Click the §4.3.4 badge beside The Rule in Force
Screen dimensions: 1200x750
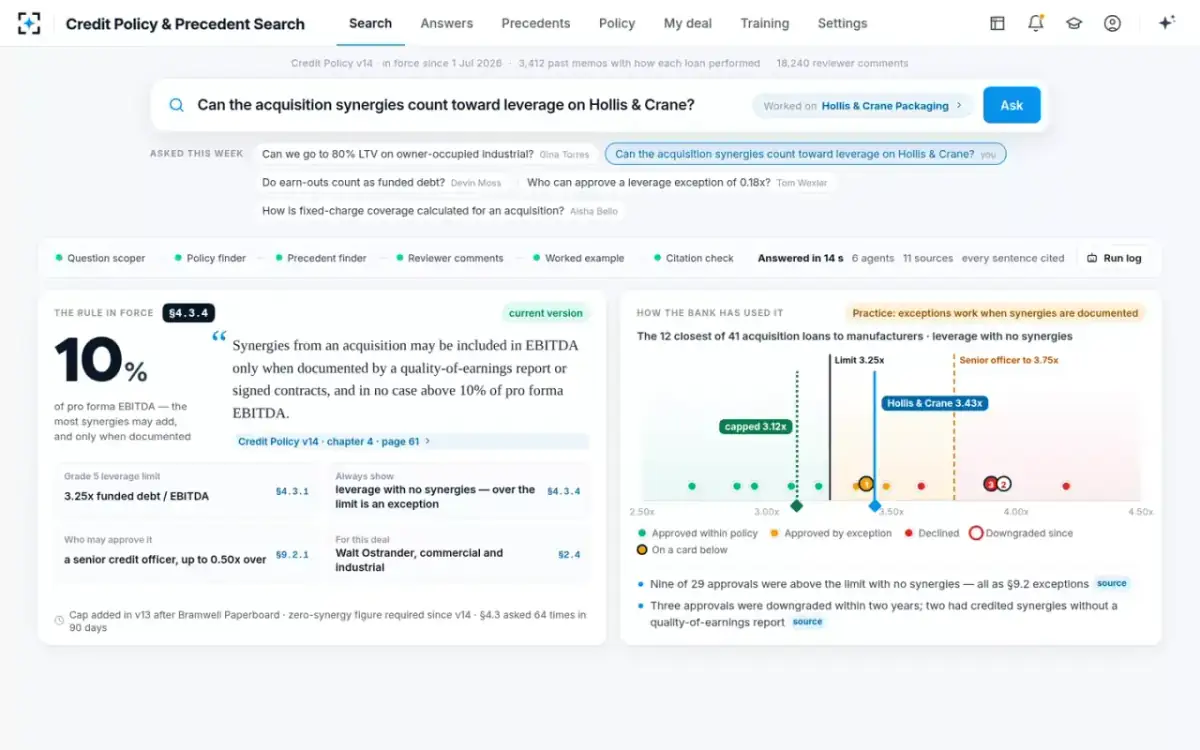pyautogui.click(x=189, y=313)
